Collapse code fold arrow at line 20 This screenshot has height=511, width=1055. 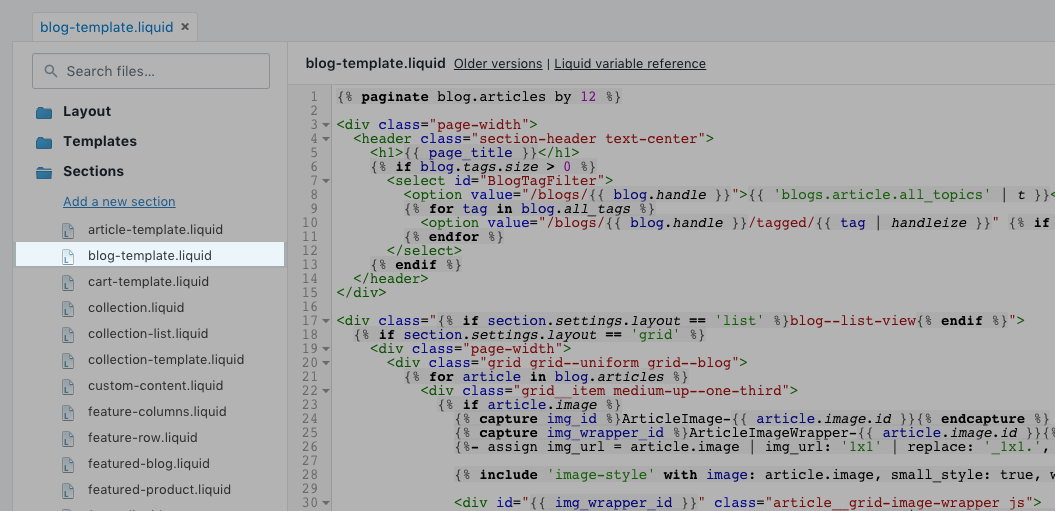[x=326, y=363]
